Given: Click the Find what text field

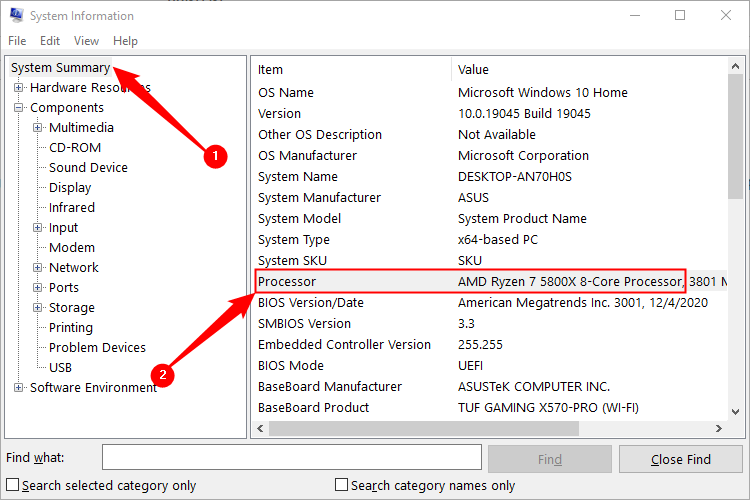Looking at the screenshot, I should (x=291, y=459).
